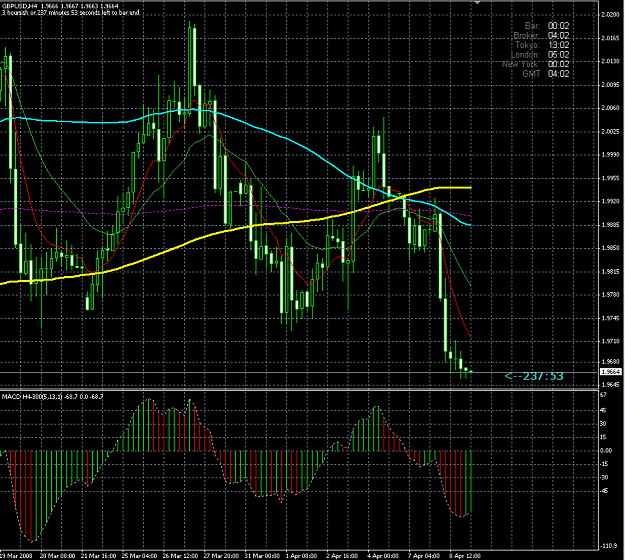Click the 1.9645 price axis label
This screenshot has height=560, width=625.
pyautogui.click(x=610, y=385)
